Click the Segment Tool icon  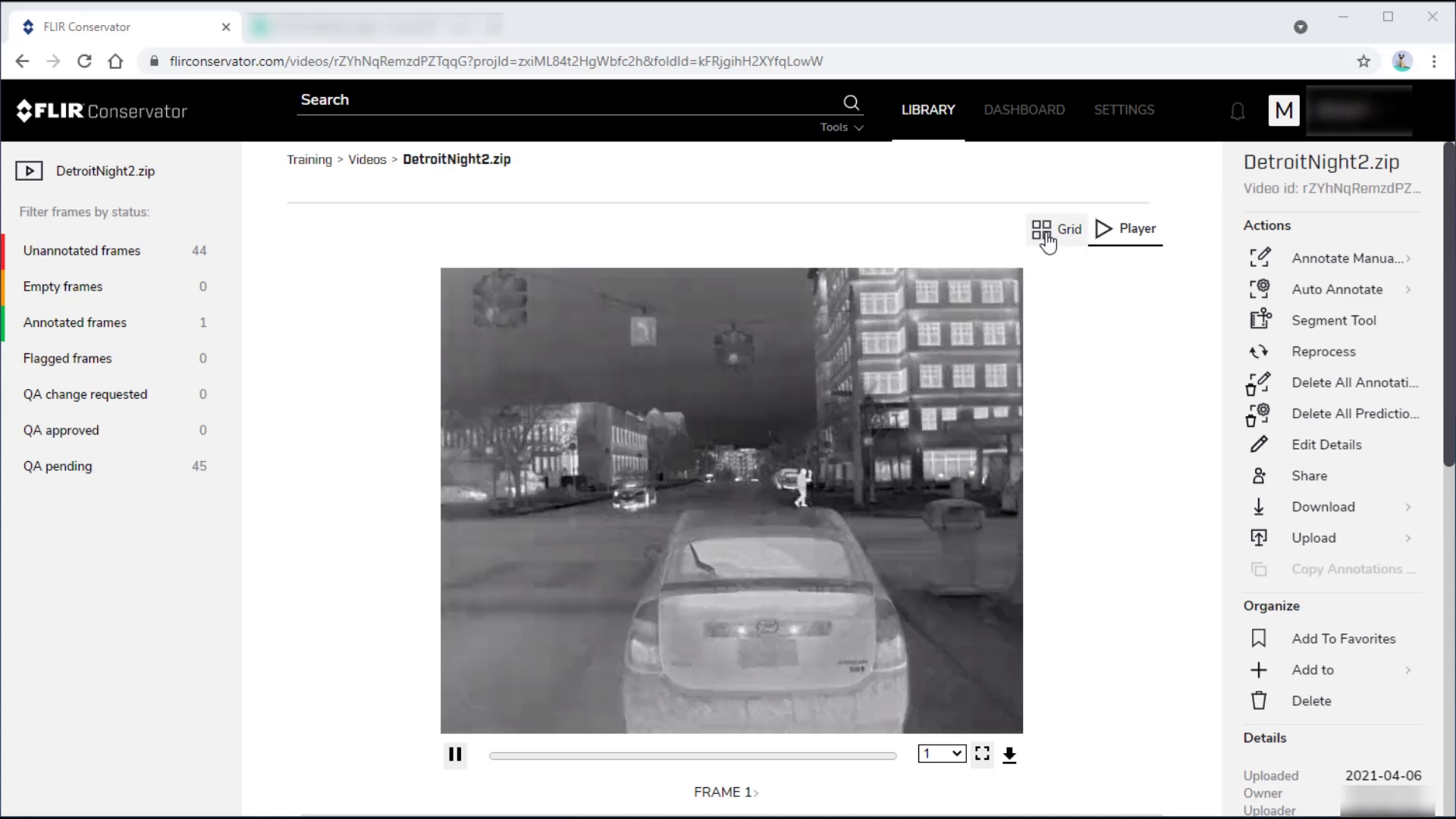pyautogui.click(x=1262, y=320)
